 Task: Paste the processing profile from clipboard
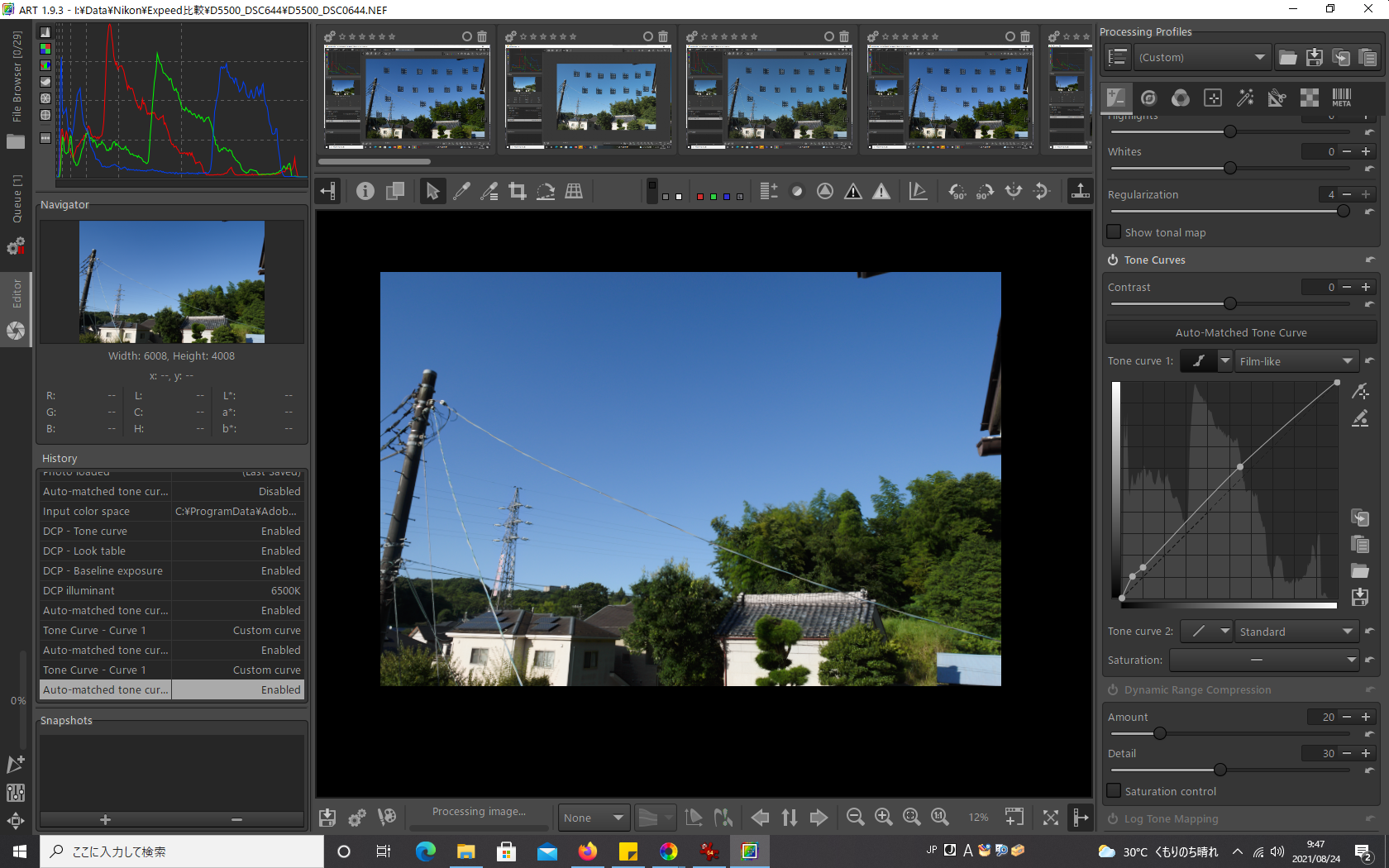point(1368,57)
